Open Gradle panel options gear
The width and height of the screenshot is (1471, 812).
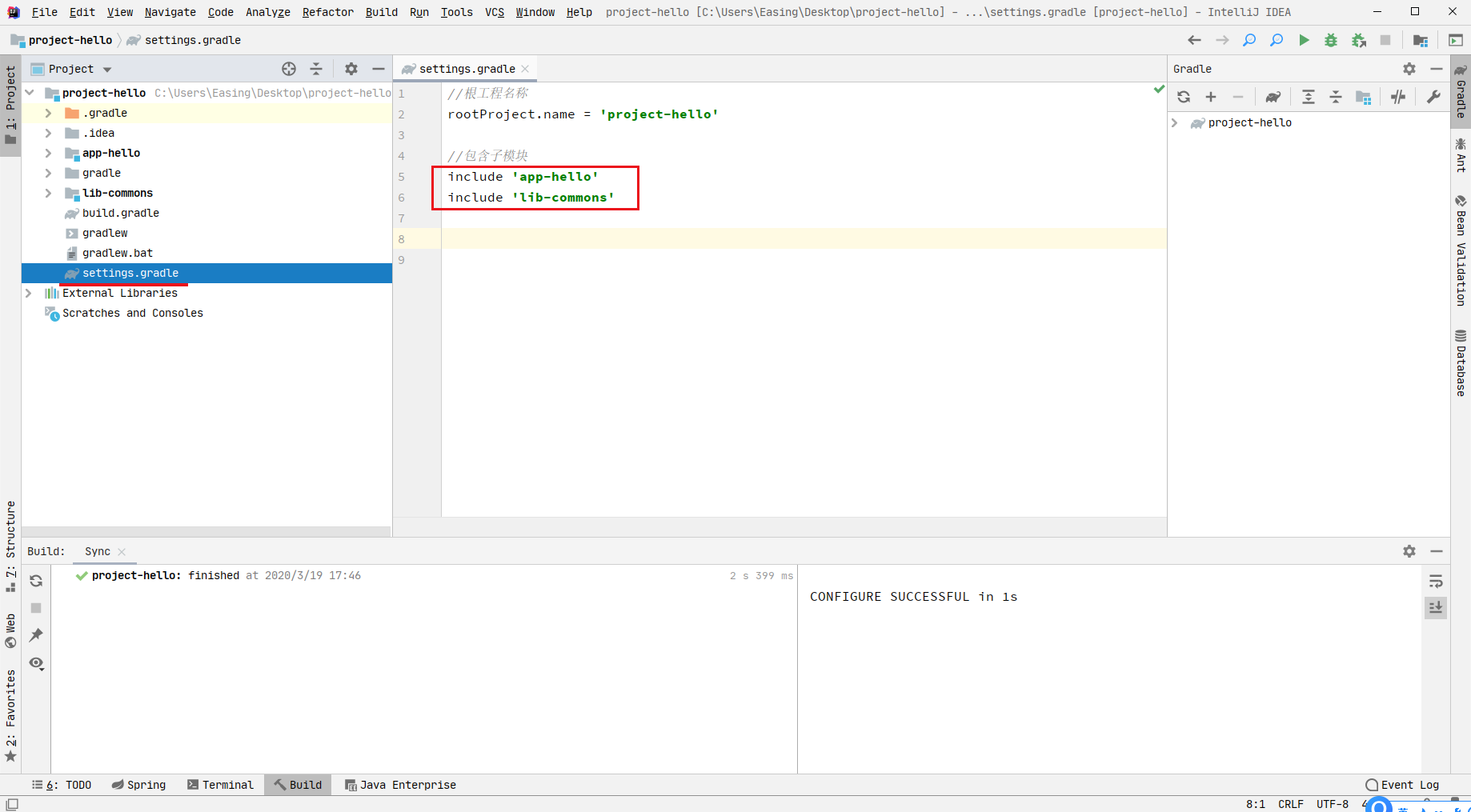(x=1409, y=69)
